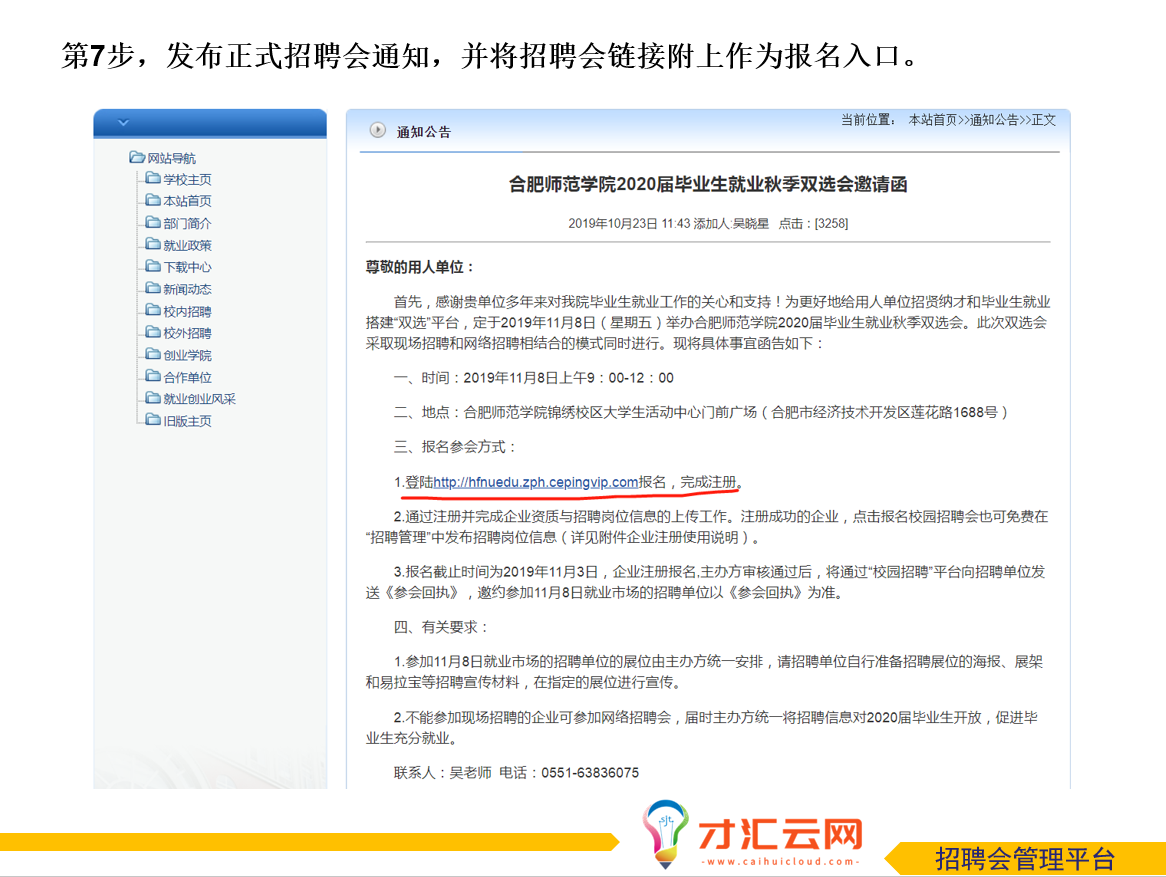Screen dimensions: 1166x877
Task: Click 通知公告 in the breadcrumb path
Action: (x=994, y=120)
